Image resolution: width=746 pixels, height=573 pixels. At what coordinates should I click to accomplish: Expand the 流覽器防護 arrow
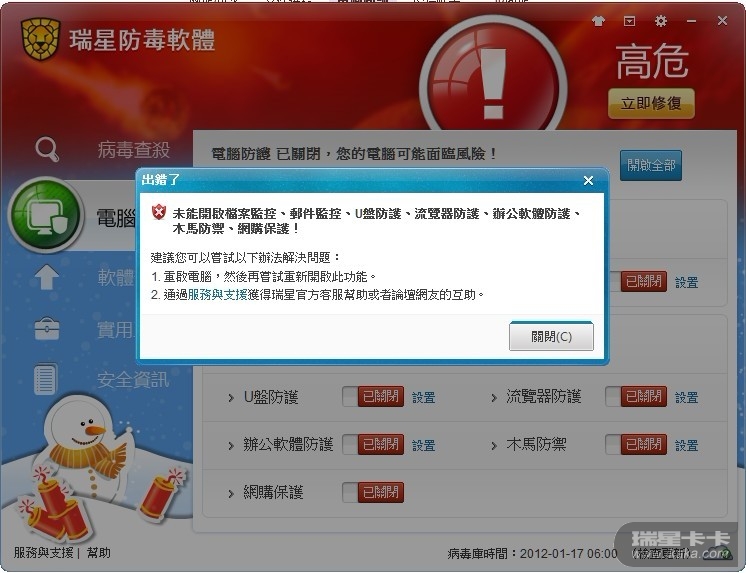click(493, 397)
